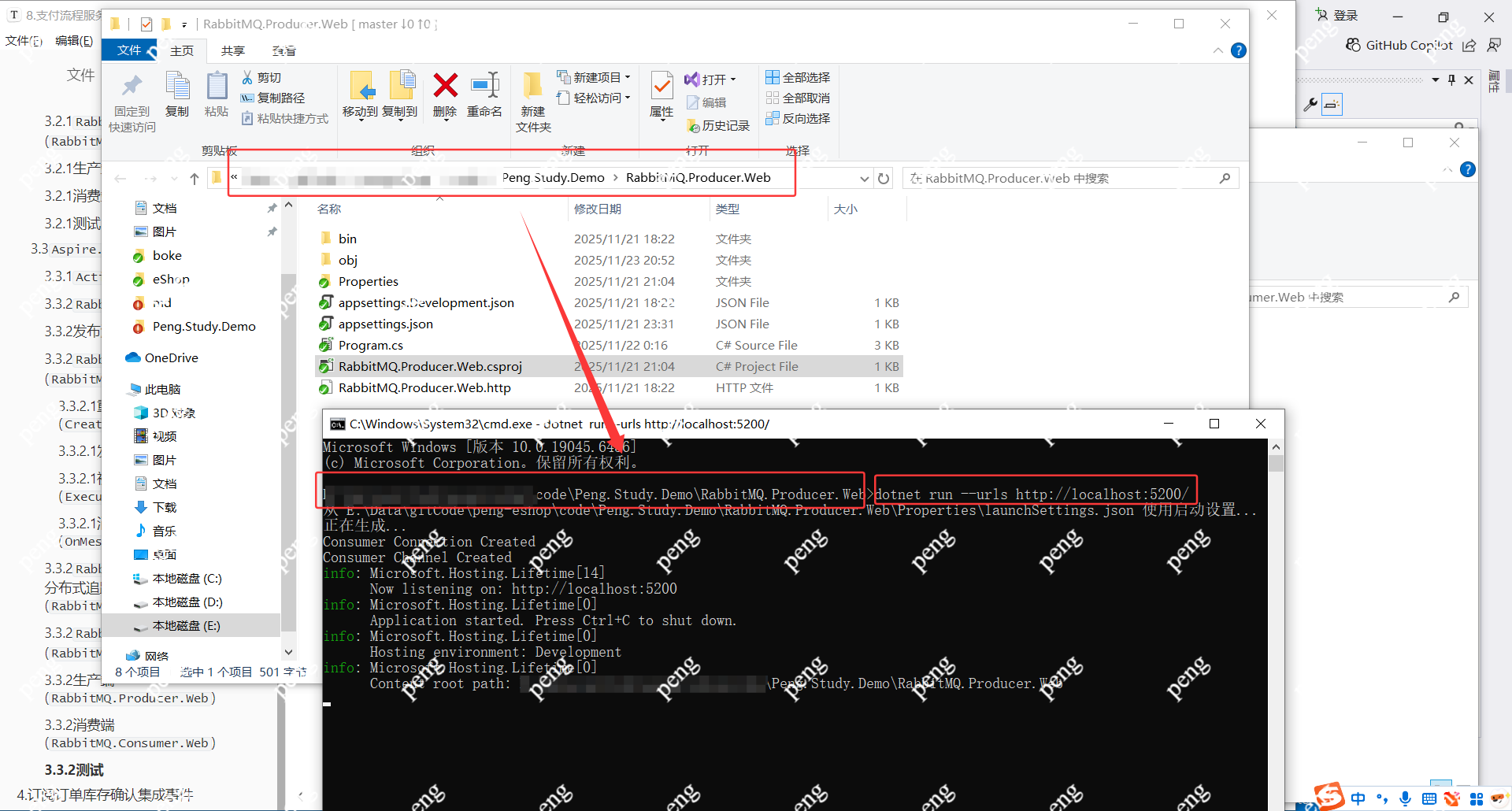Click the cmd window scrollbar thumb
Screen dimensions: 1512x811
(x=1276, y=463)
